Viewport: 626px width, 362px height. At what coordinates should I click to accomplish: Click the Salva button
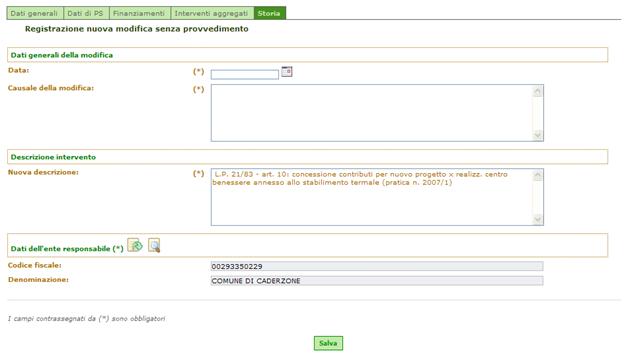[328, 343]
